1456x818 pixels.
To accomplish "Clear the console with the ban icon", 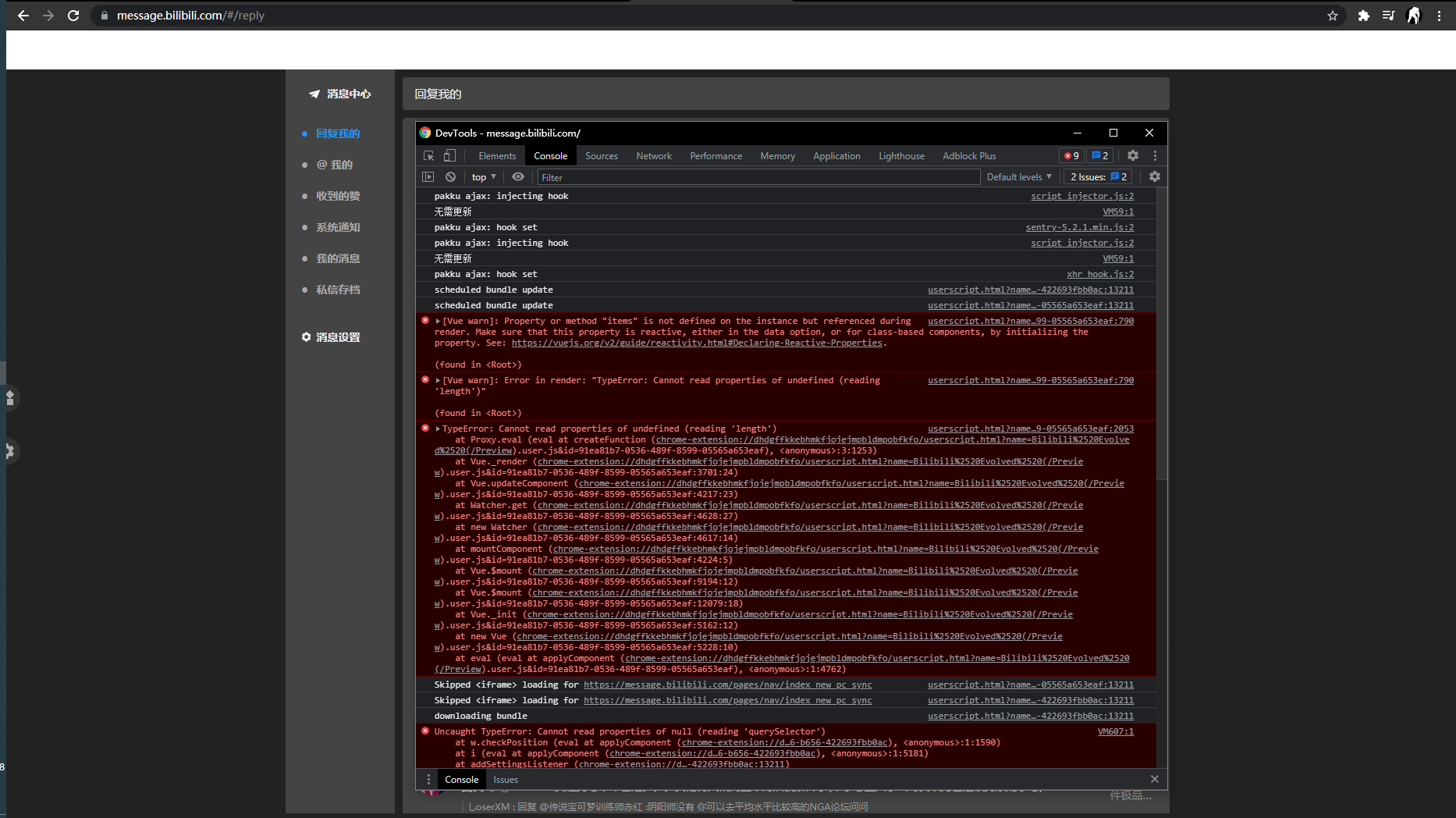I will (450, 177).
